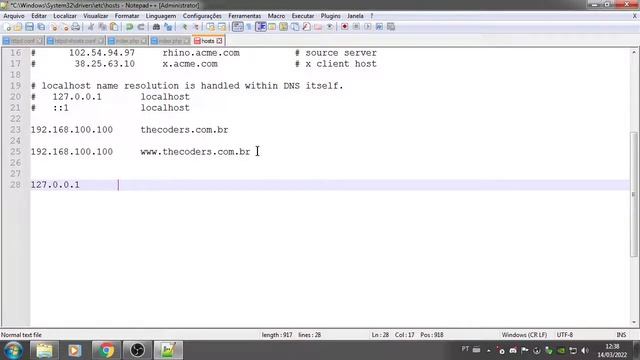
Task: Click the editor's vertical scrollbar thumb
Action: click(x=634, y=194)
